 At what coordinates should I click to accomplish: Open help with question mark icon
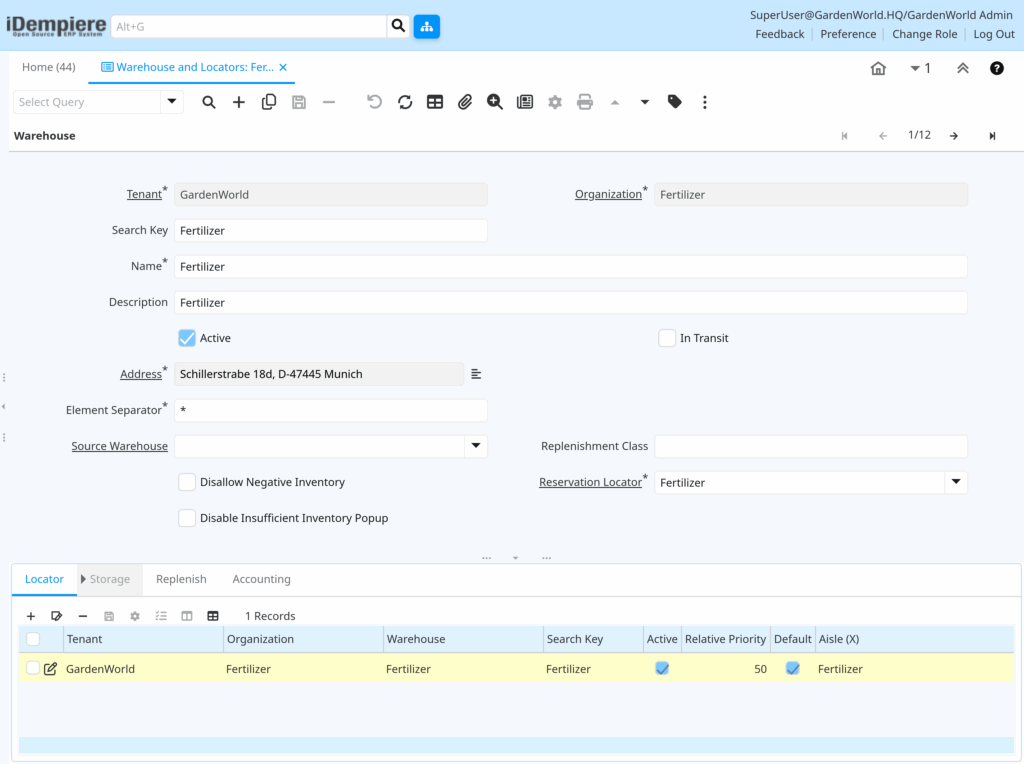click(997, 68)
